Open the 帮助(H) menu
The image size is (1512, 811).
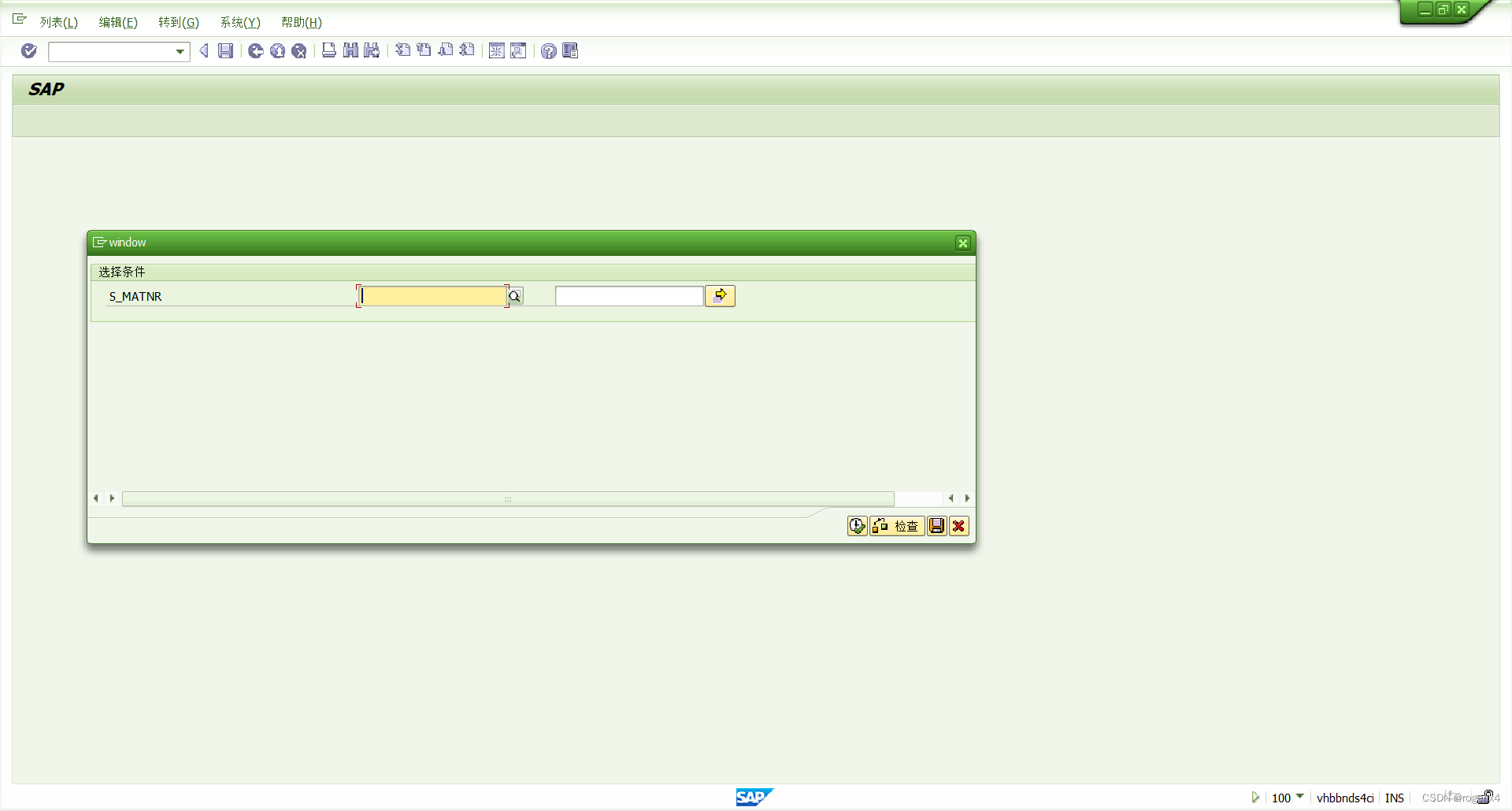tap(300, 22)
